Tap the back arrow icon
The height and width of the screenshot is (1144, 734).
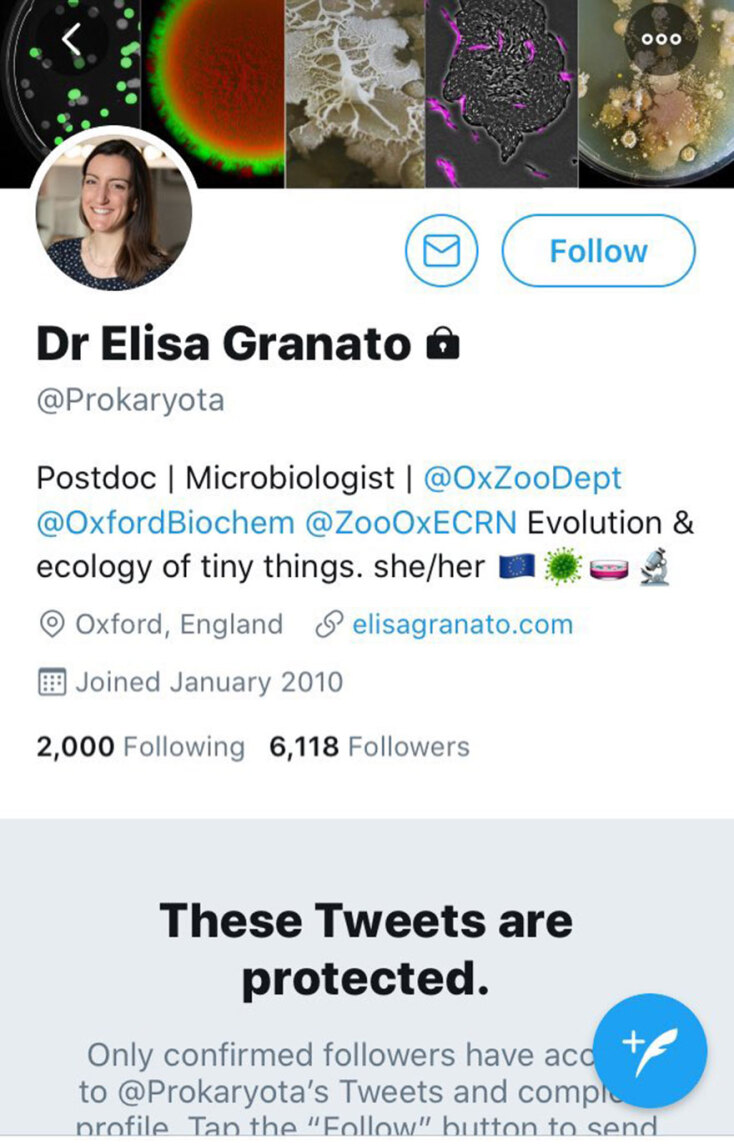coord(71,40)
